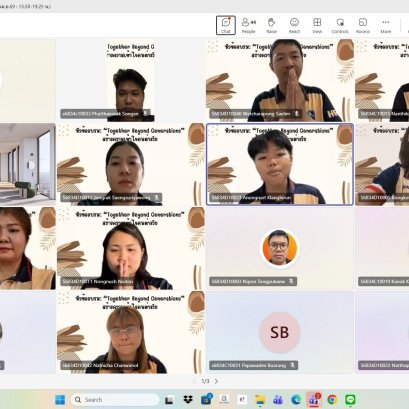The height and width of the screenshot is (409, 409).
Task: Open Task View from the taskbar
Action: 169,400
